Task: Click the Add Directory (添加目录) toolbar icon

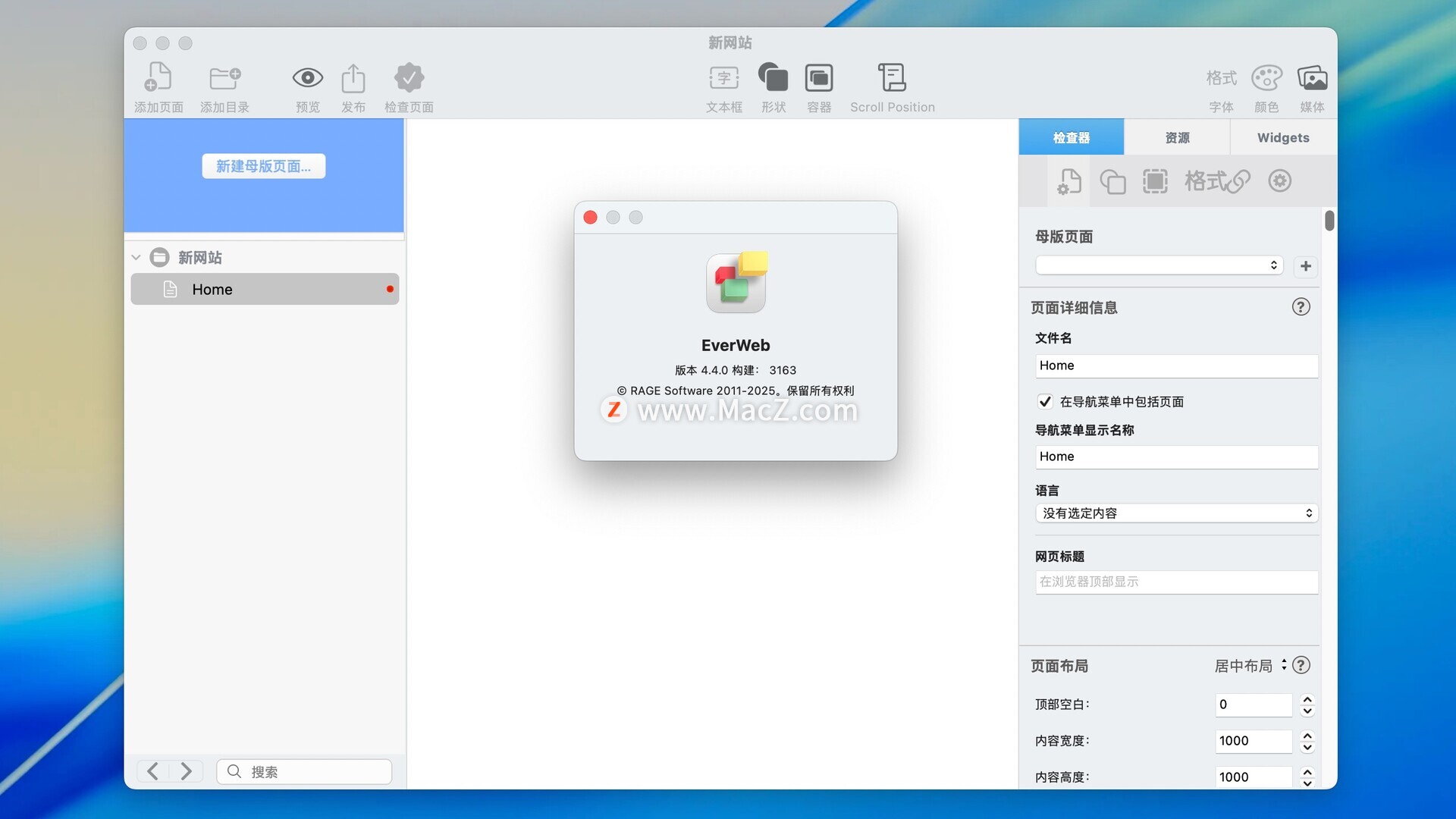Action: pyautogui.click(x=224, y=77)
